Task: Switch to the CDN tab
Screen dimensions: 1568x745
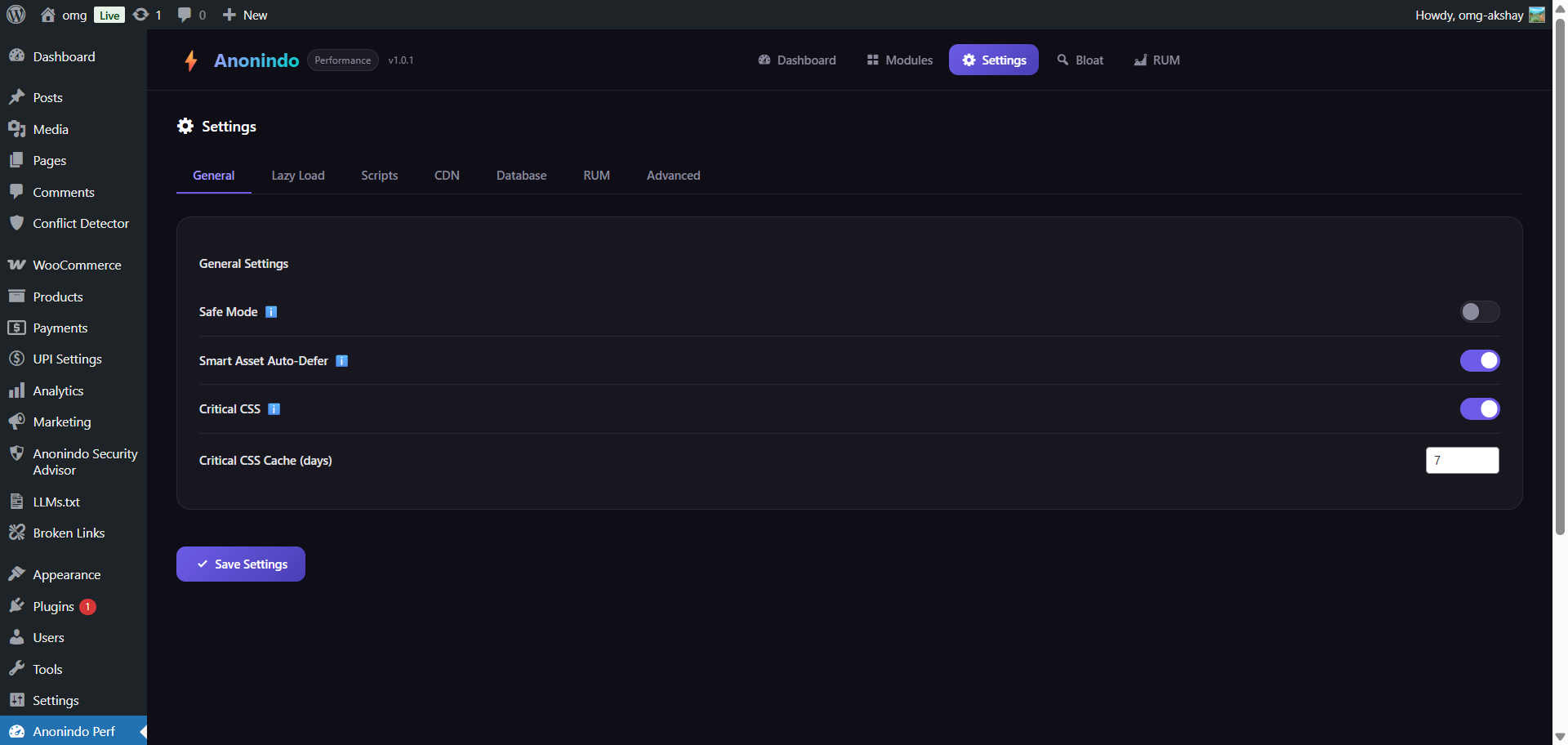Action: point(447,176)
